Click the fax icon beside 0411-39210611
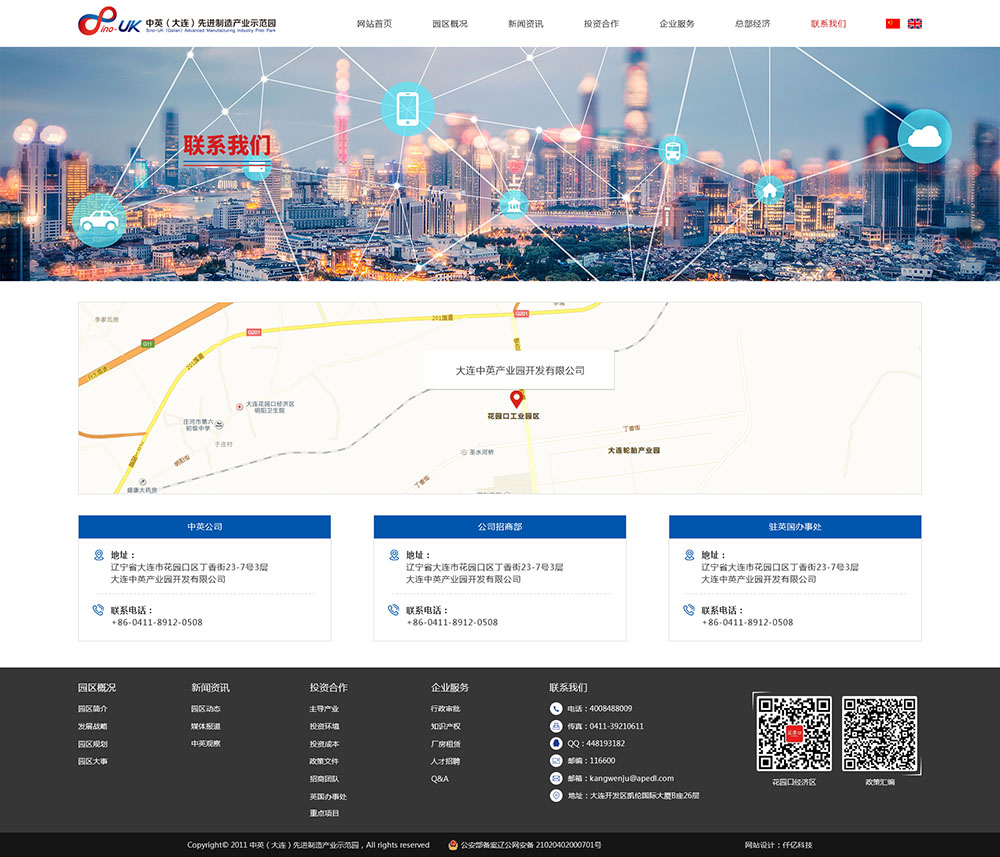 pos(554,725)
